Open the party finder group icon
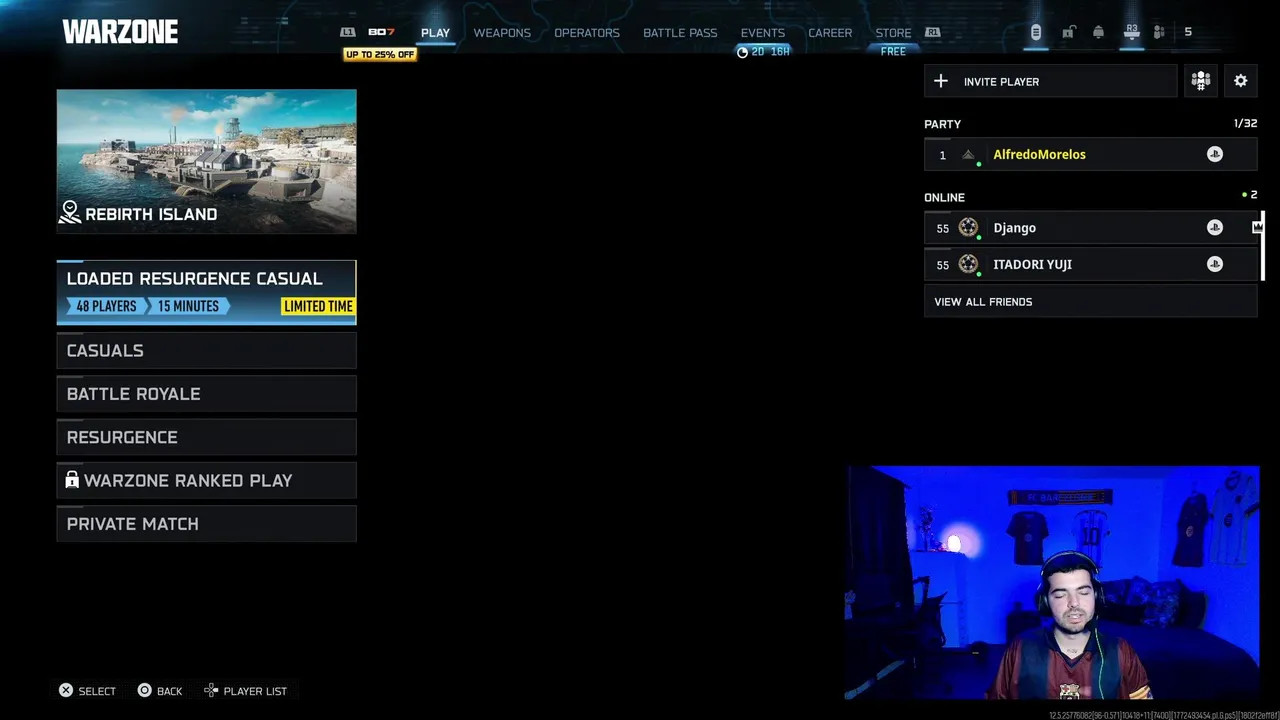Screen dimensions: 1280x720 1200,81
